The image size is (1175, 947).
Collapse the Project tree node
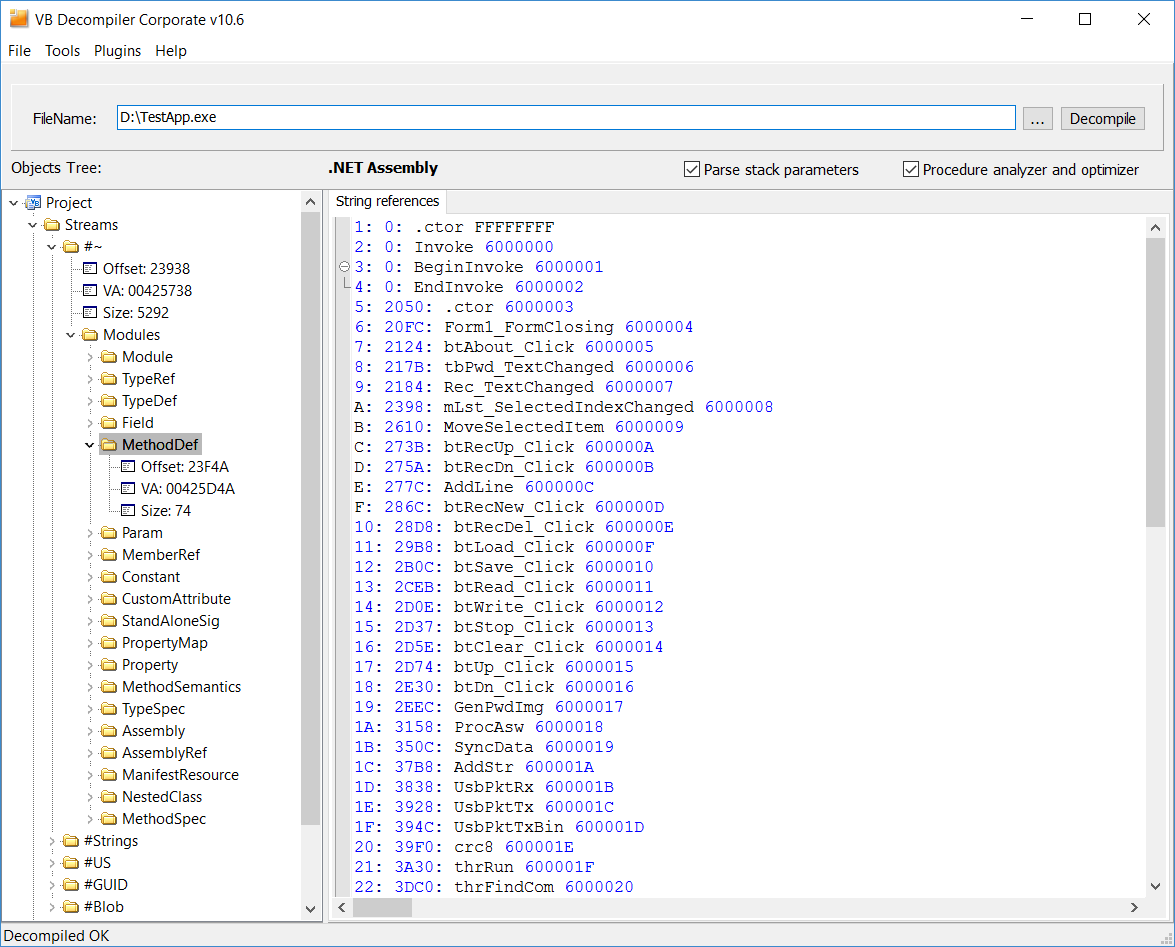13,203
